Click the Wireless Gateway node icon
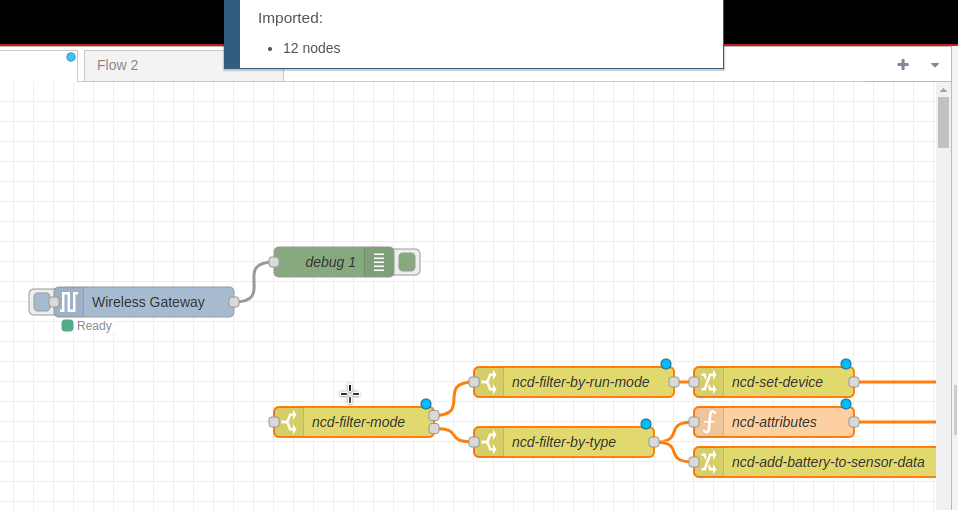The image size is (958, 510). 69,302
